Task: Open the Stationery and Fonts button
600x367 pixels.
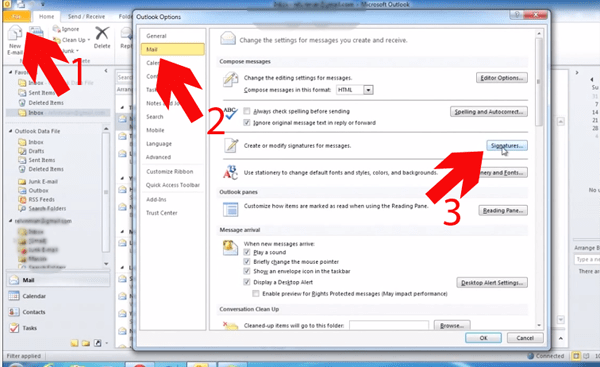Action: 503,173
